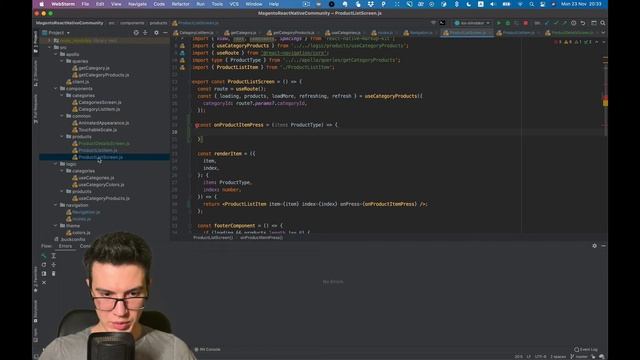Screen dimensions: 640x360
Task: Open TouchableScale.js file
Action: (x=98, y=130)
